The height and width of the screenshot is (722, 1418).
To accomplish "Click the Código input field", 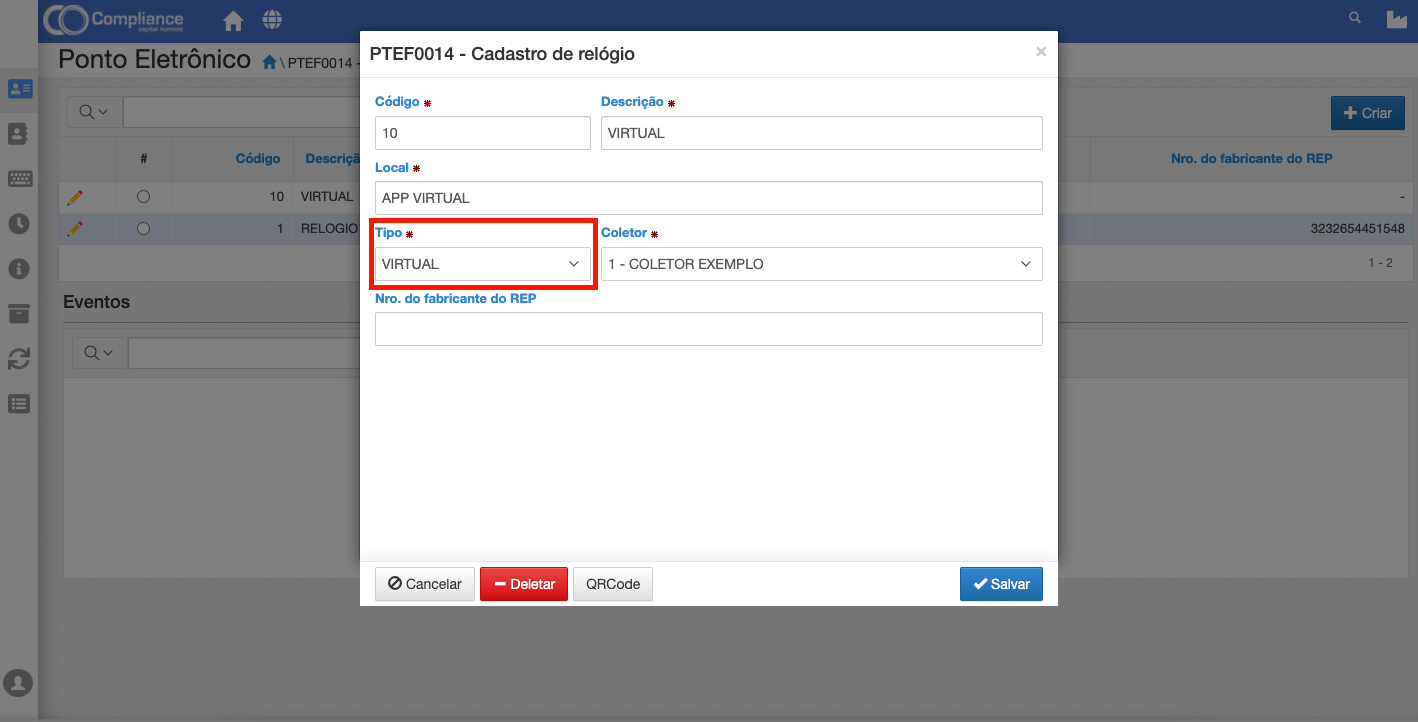I will pyautogui.click(x=483, y=133).
